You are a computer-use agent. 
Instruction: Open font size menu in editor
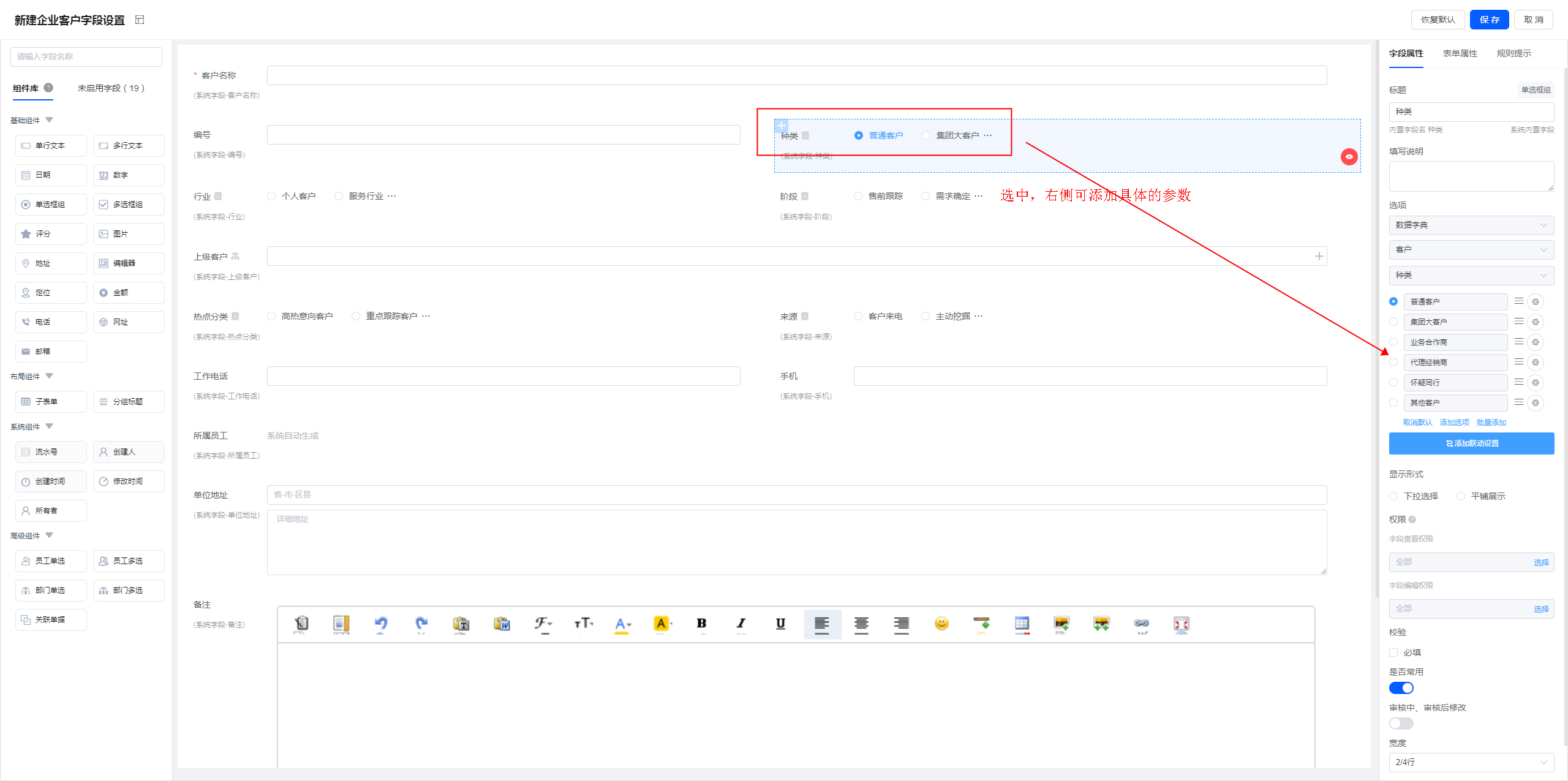click(584, 624)
